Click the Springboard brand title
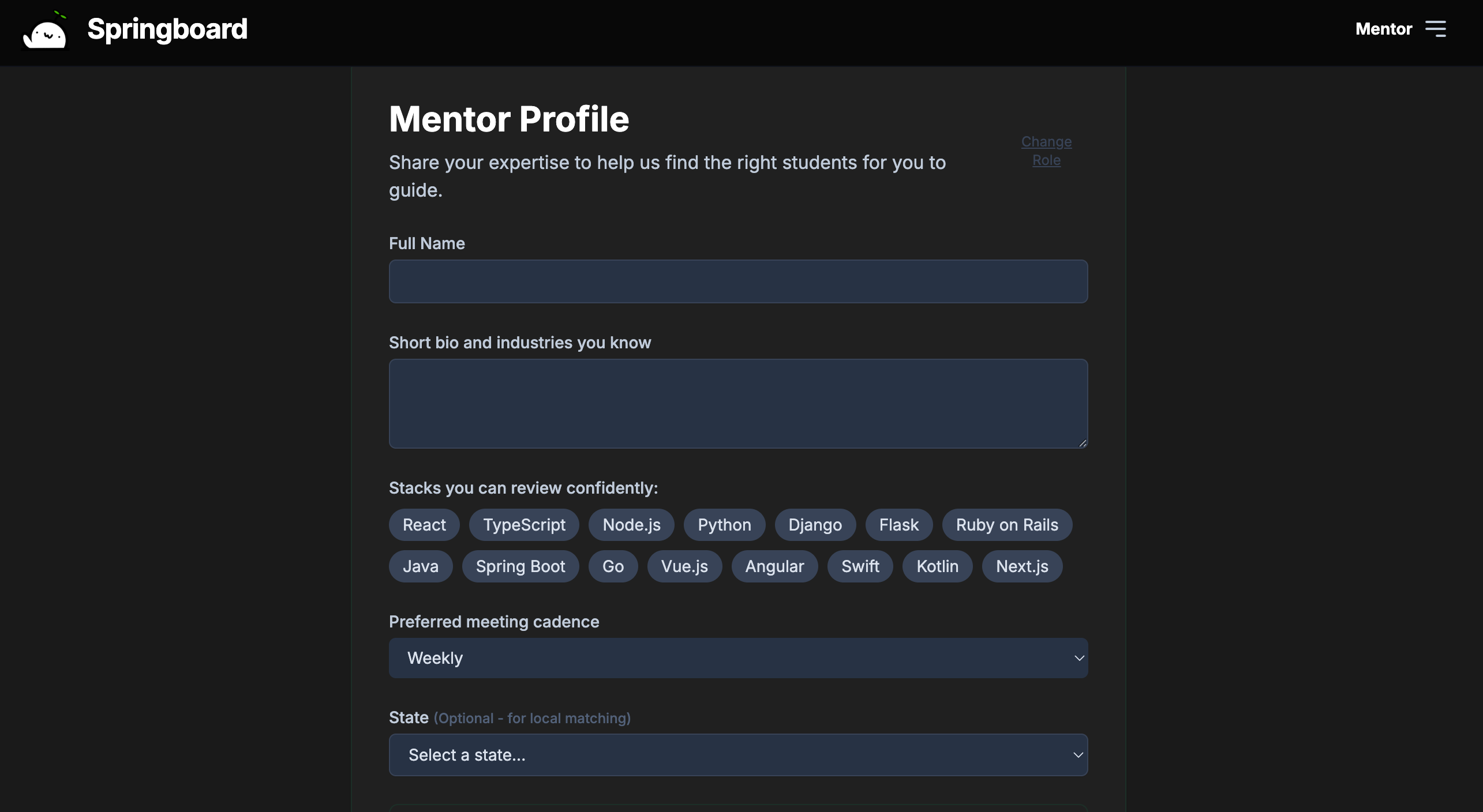 click(x=167, y=29)
